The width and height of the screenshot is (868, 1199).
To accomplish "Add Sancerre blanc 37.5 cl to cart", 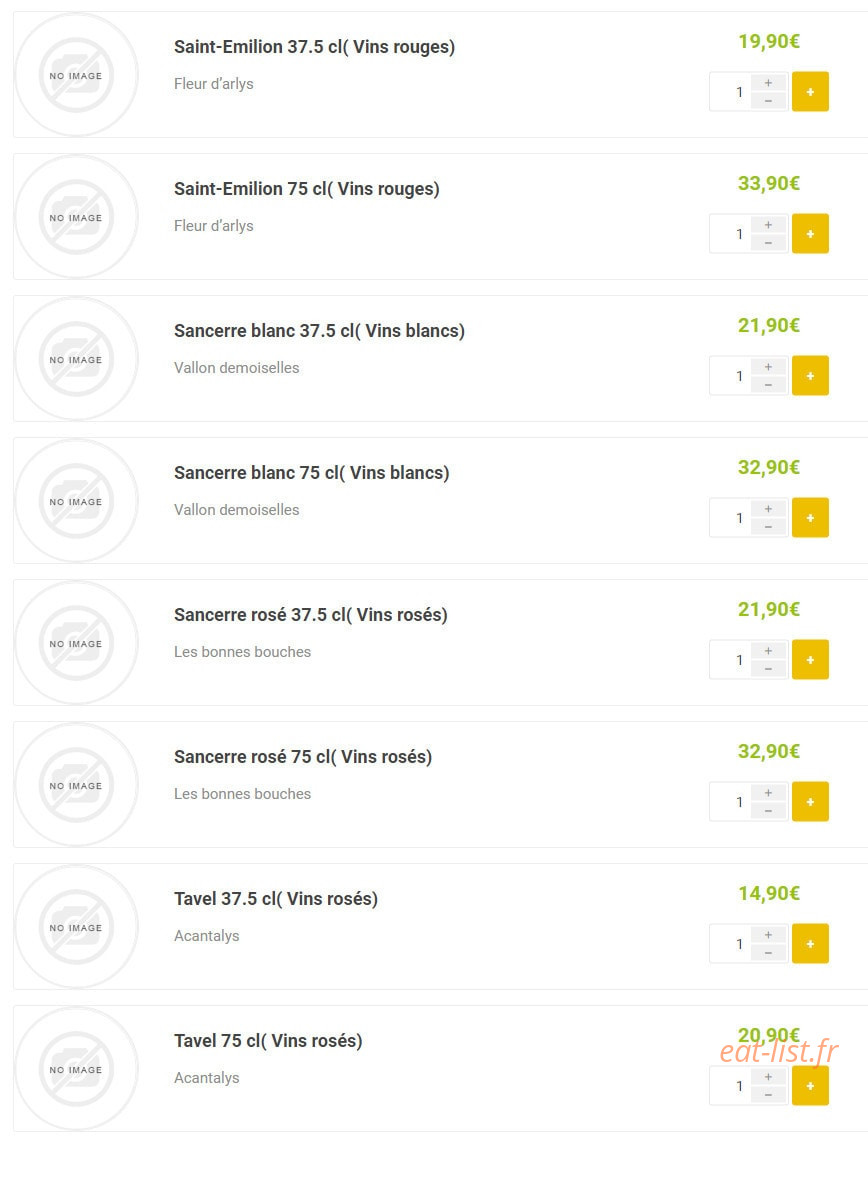I will coord(810,375).
